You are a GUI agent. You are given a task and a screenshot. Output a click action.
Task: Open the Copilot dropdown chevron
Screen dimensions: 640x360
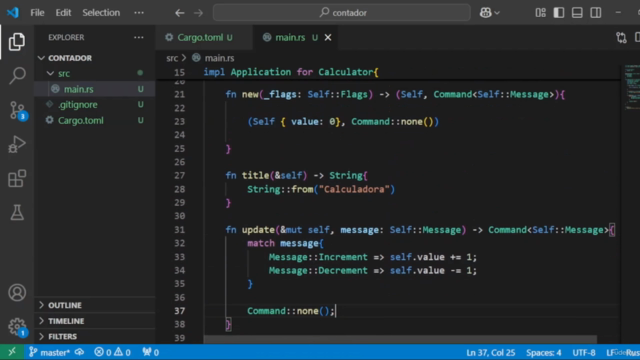coord(497,13)
